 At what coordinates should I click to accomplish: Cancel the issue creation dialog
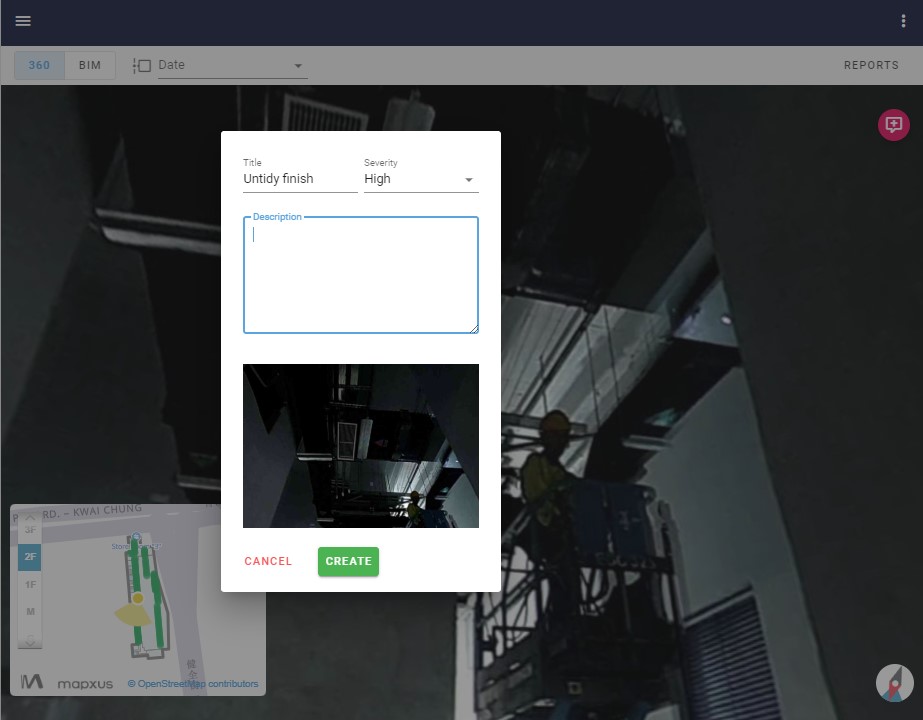[268, 561]
